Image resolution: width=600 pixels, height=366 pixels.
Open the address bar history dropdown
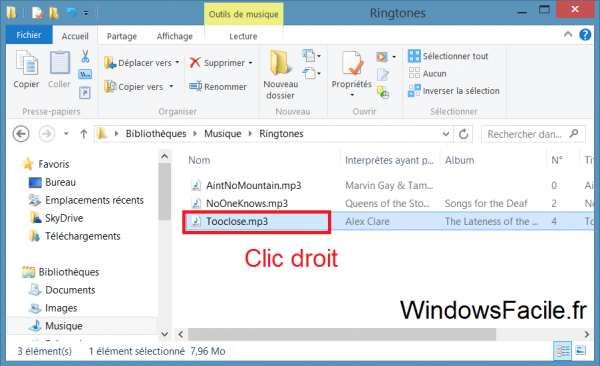(x=445, y=134)
